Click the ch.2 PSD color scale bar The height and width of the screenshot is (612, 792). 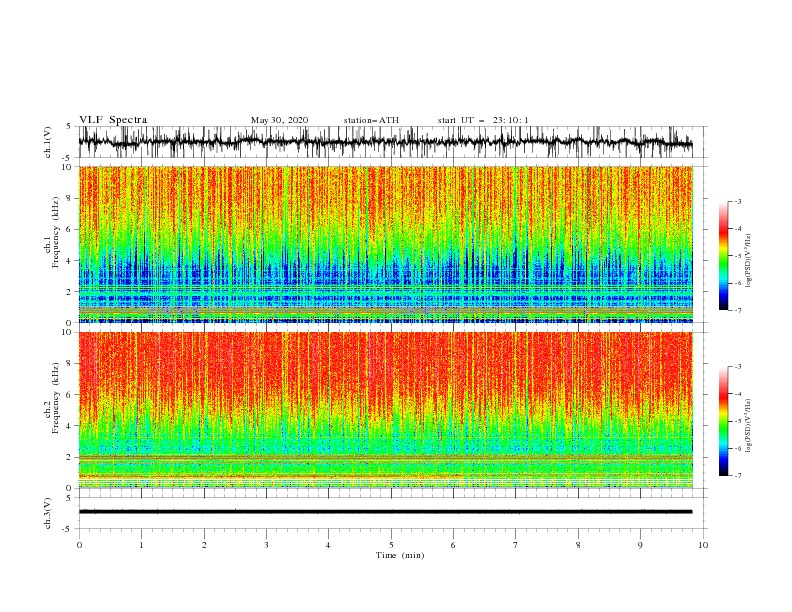pos(723,421)
